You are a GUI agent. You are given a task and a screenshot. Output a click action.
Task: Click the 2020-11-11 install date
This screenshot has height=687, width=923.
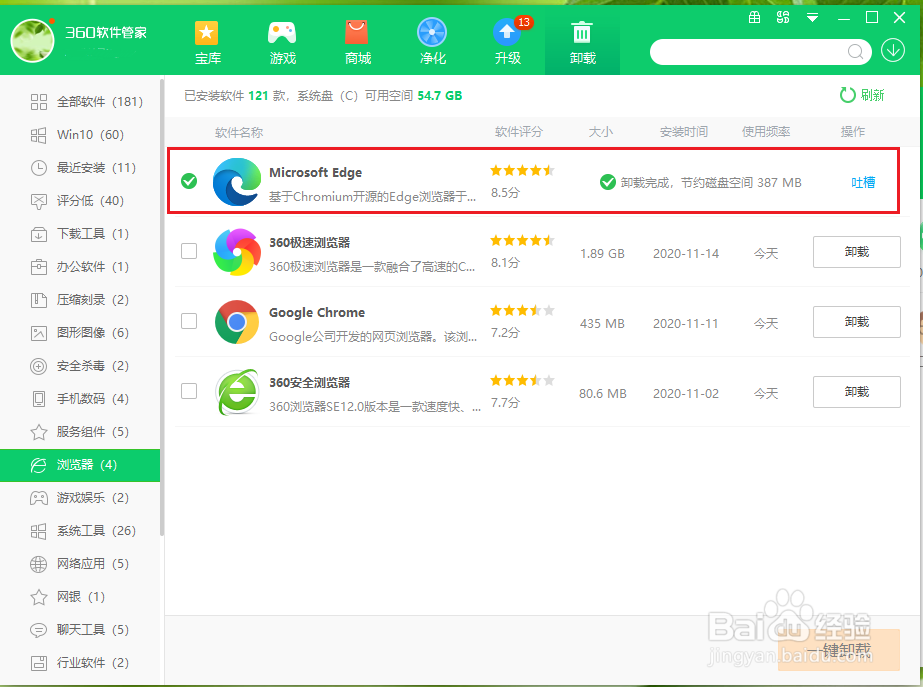pyautogui.click(x=686, y=324)
